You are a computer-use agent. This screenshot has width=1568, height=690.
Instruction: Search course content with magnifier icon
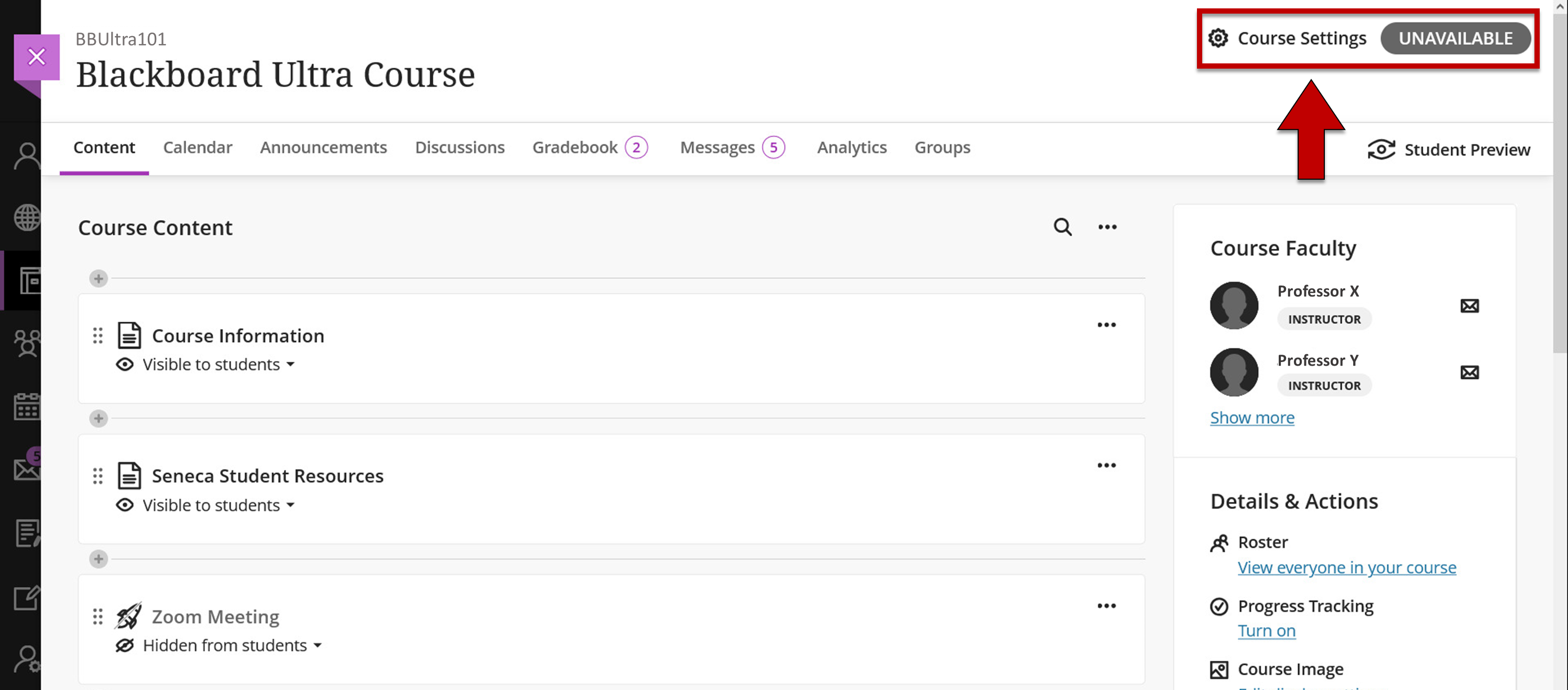click(x=1062, y=227)
